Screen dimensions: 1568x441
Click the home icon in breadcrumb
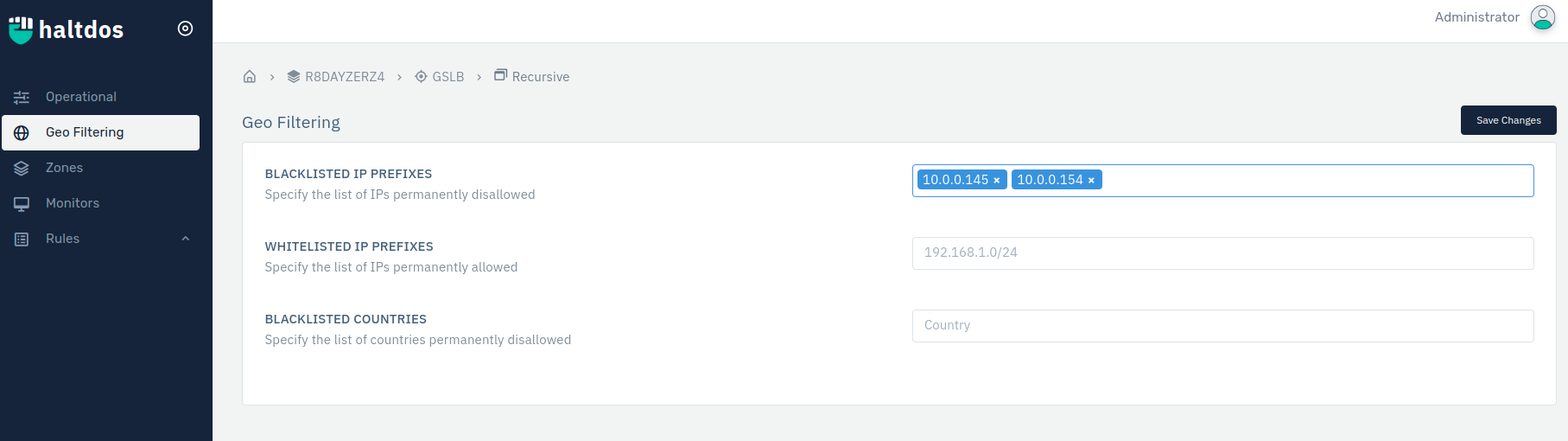coord(250,76)
